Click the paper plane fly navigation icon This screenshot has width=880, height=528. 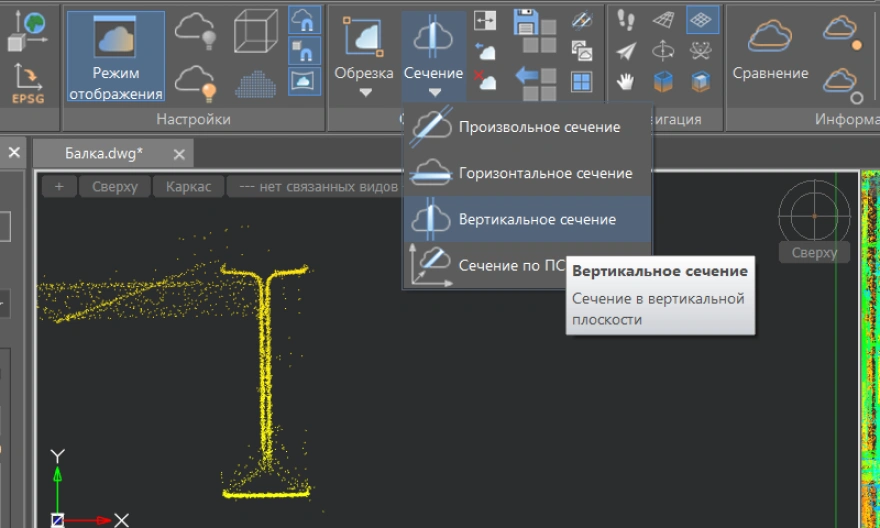[626, 50]
